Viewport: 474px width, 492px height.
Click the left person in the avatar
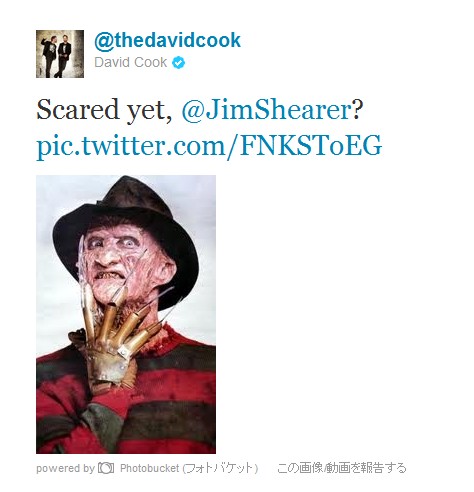coord(49,54)
